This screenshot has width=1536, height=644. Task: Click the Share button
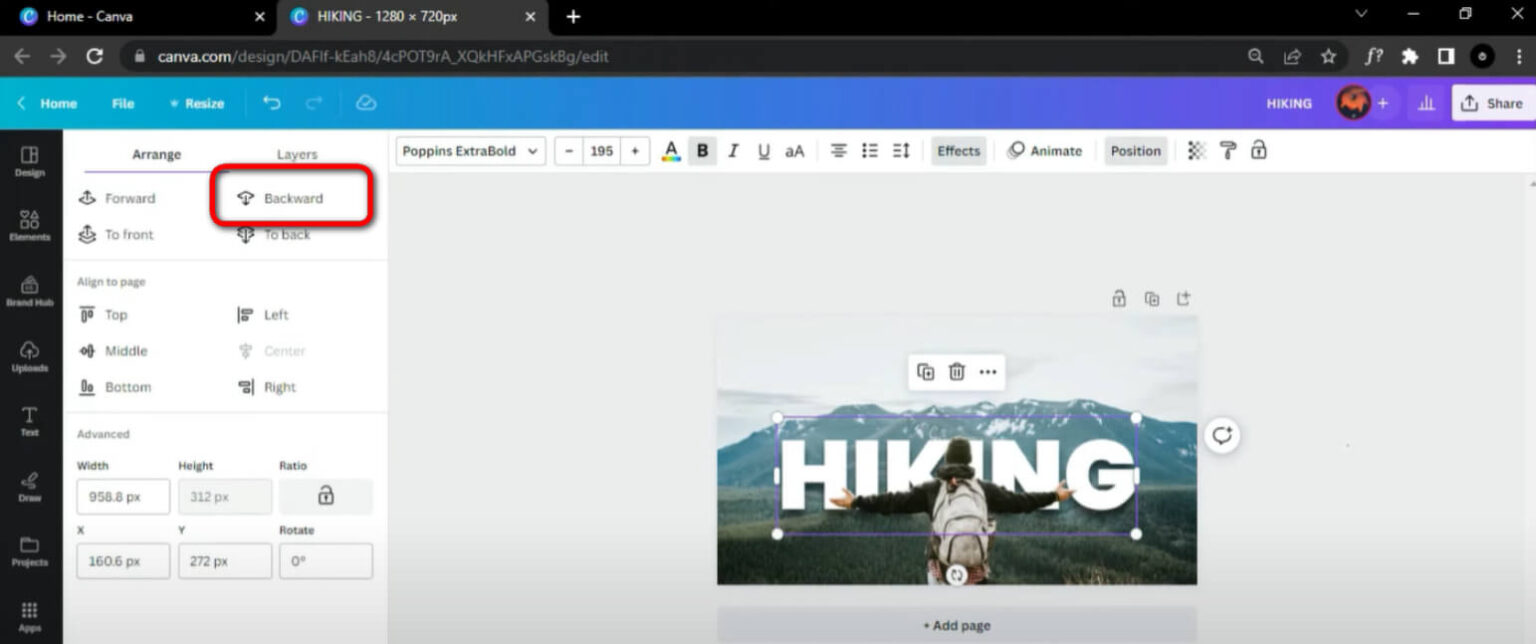point(1492,103)
